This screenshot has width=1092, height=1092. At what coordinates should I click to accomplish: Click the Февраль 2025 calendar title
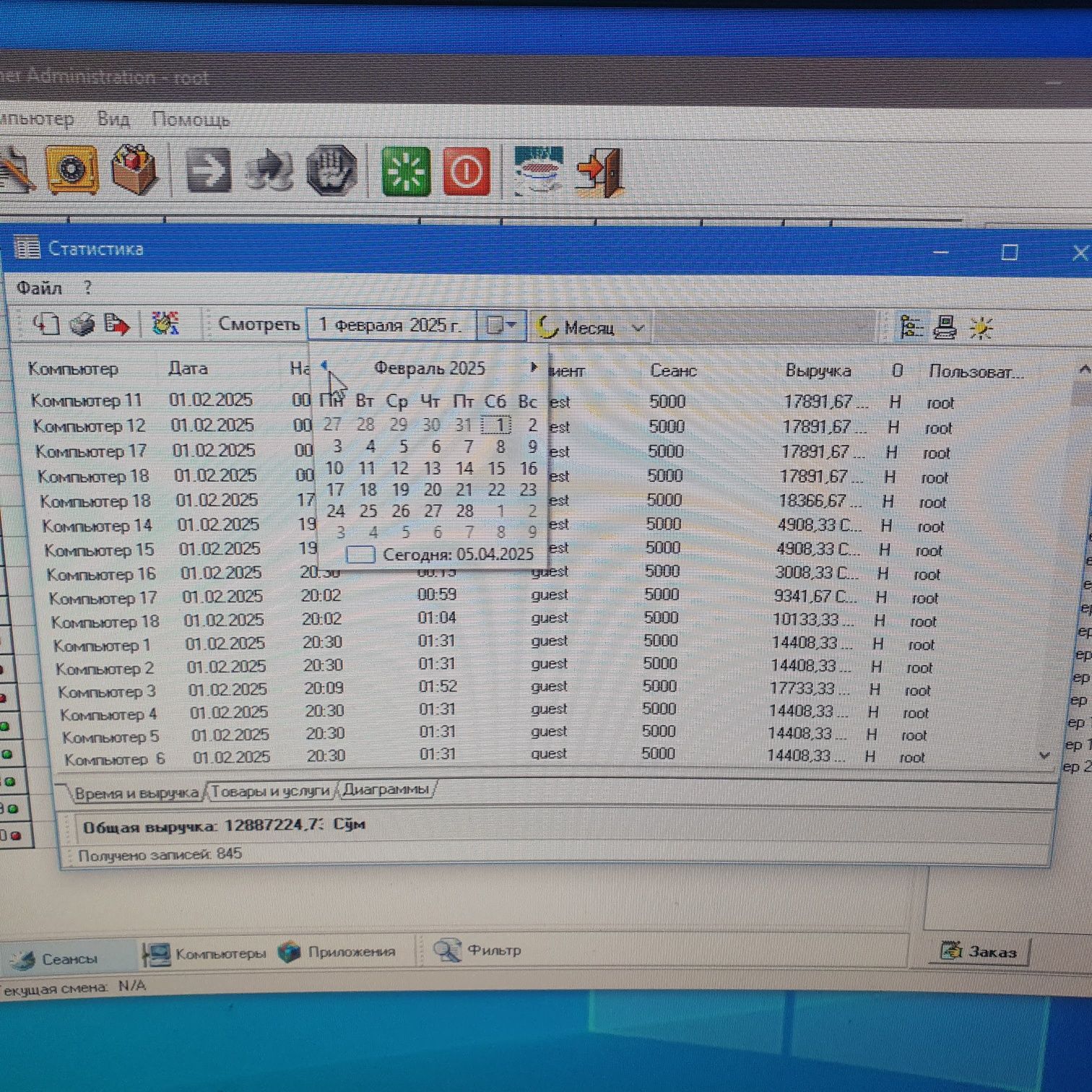click(x=429, y=368)
